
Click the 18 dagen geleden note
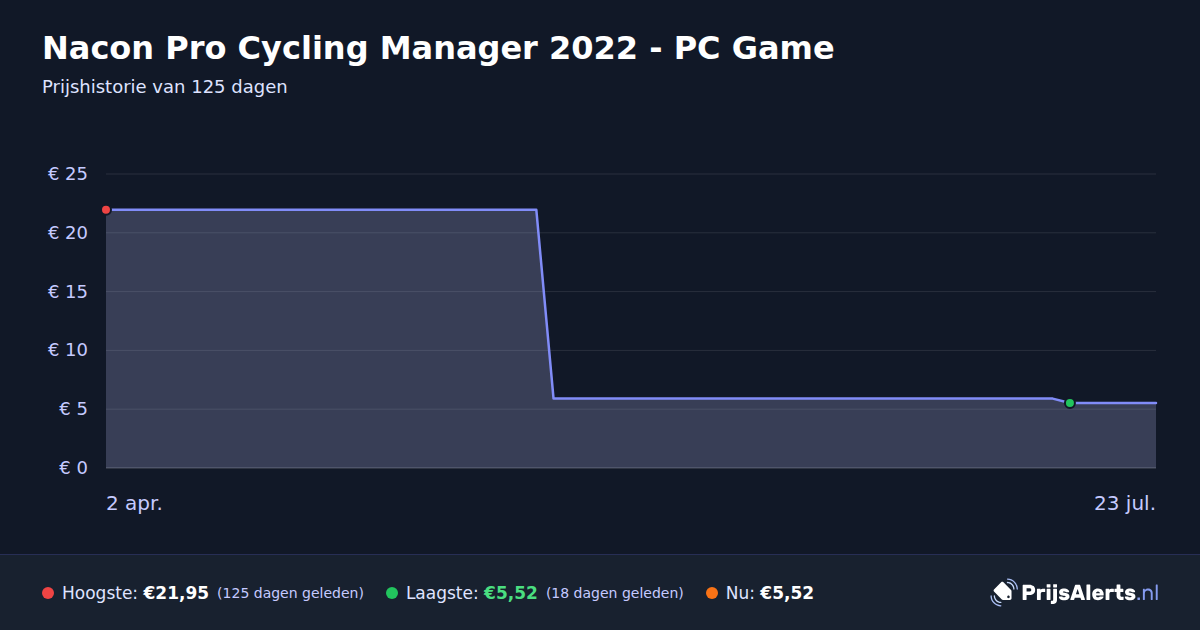coord(615,593)
